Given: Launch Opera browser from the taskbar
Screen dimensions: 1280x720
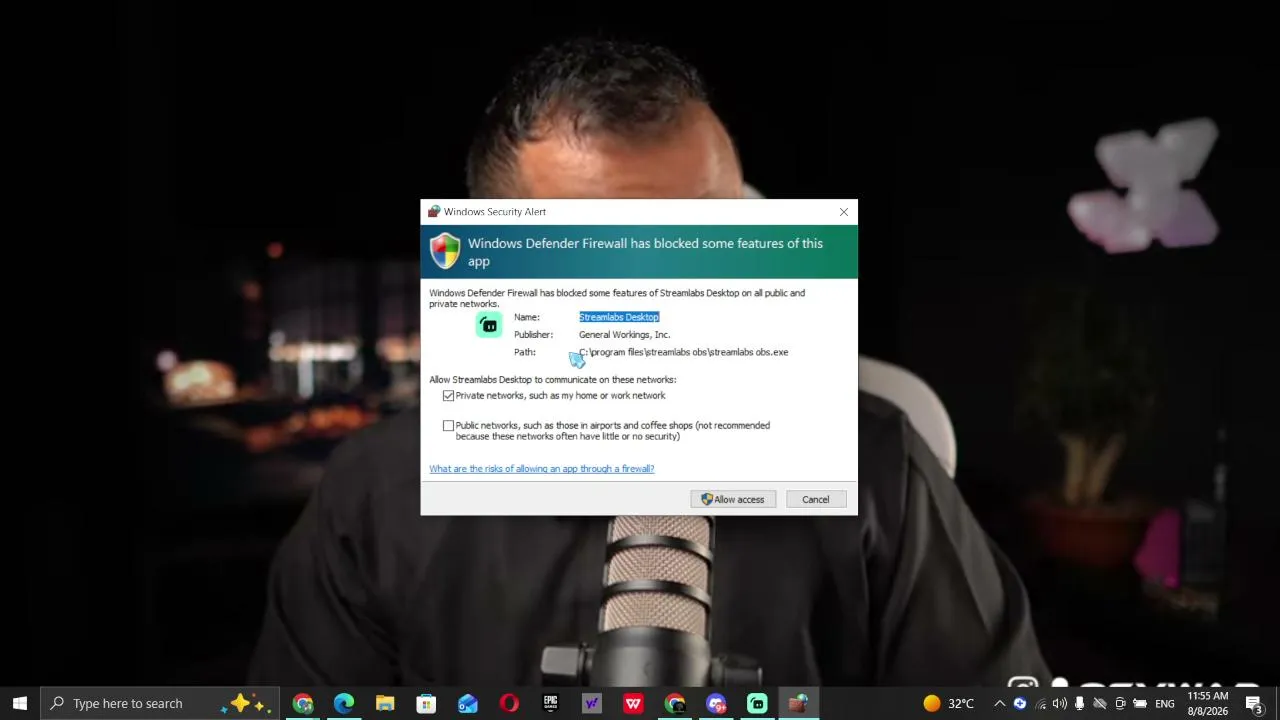Looking at the screenshot, I should [x=509, y=703].
